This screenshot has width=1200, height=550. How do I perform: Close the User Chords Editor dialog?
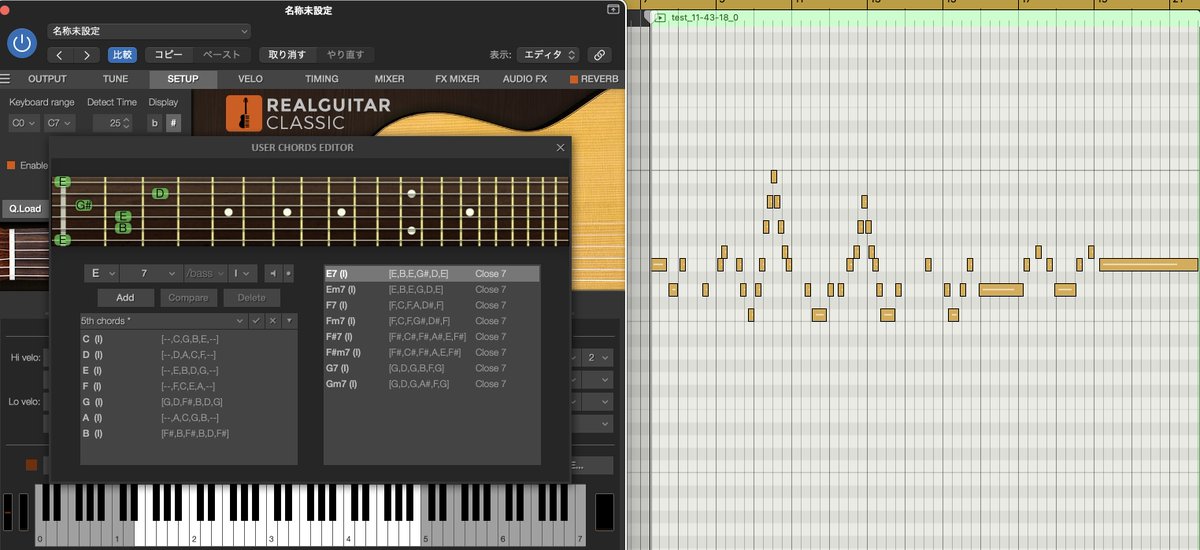point(560,148)
